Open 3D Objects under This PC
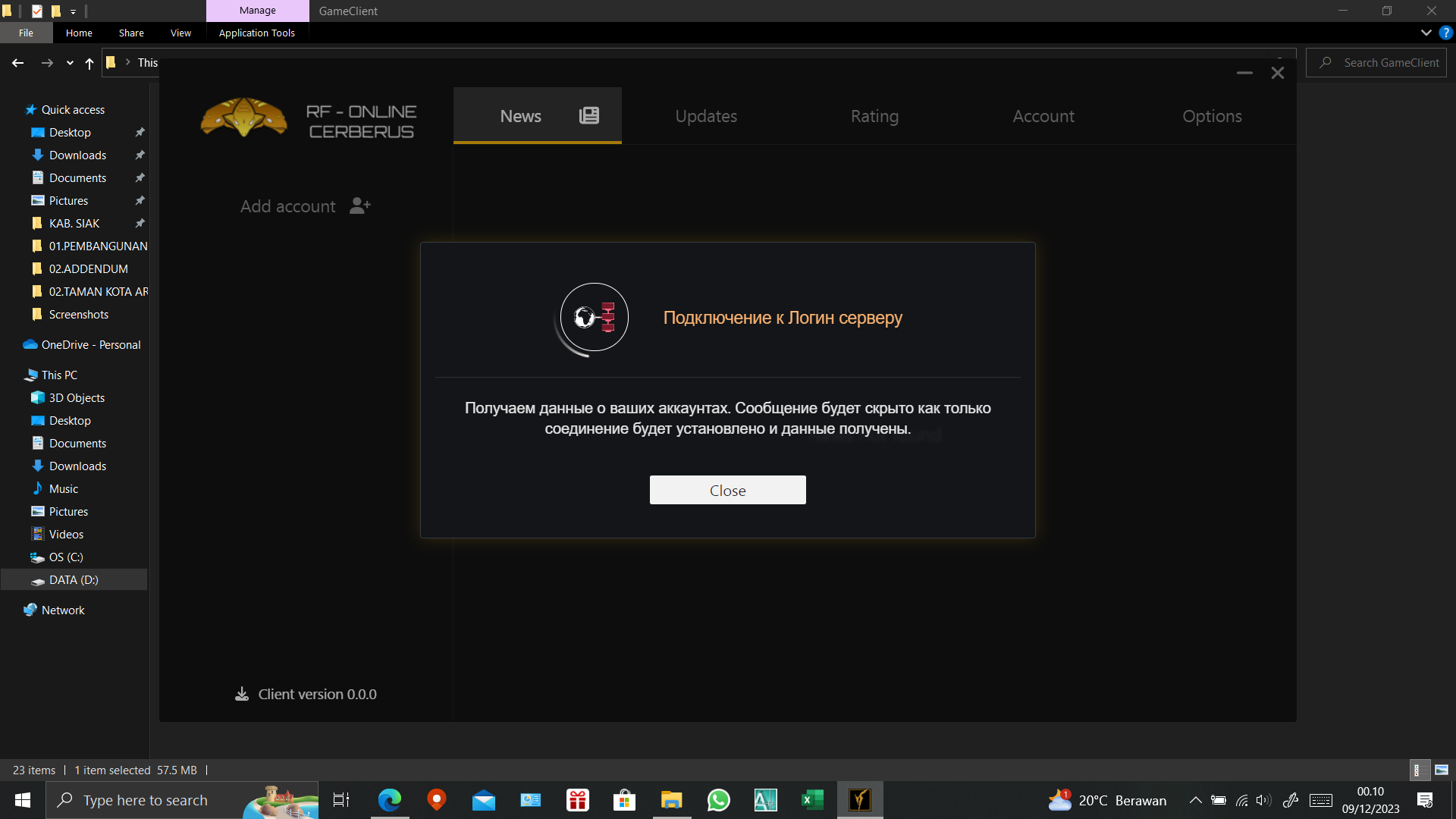Viewport: 1456px width, 819px height. pos(77,397)
